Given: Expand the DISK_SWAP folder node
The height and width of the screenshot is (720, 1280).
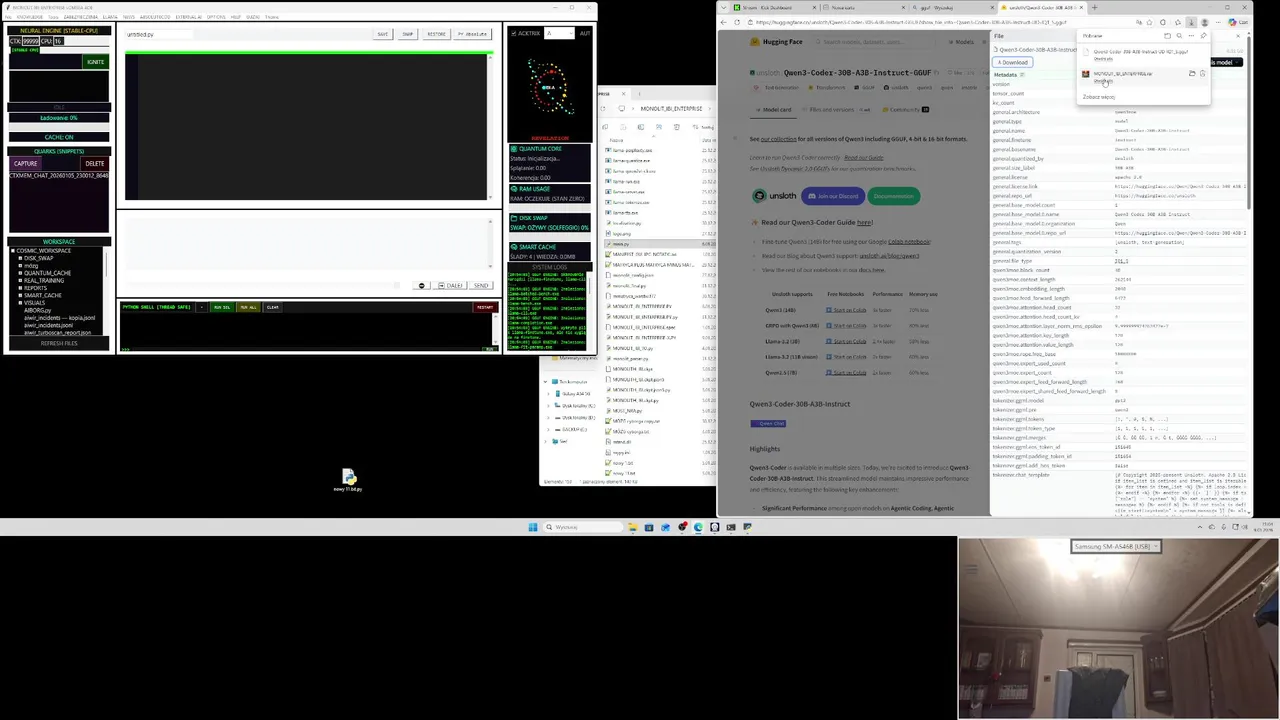Looking at the screenshot, I should click(x=20, y=258).
